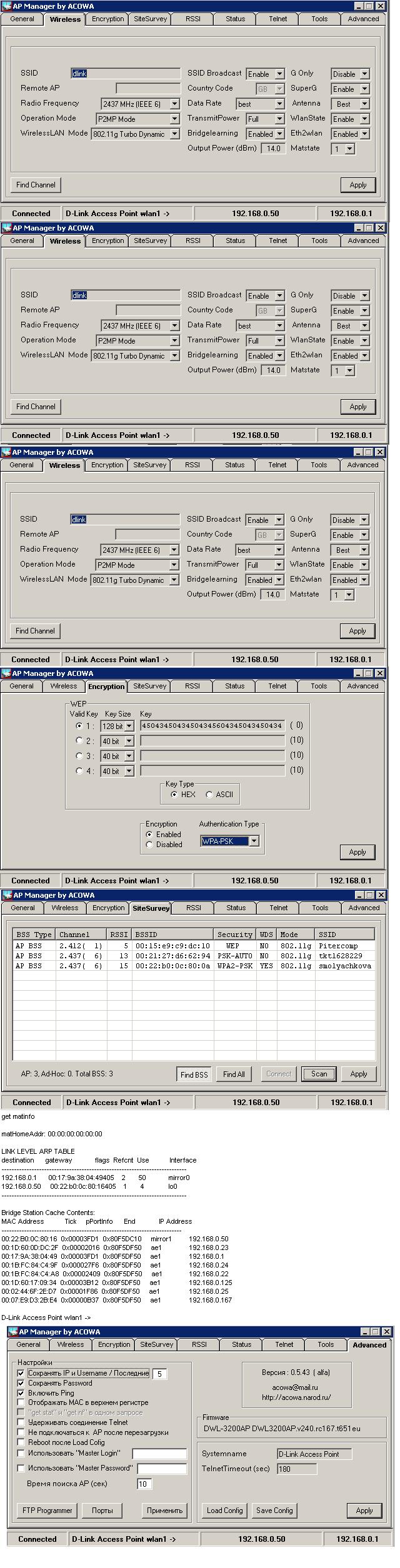The height and width of the screenshot is (1568, 400).
Task: Open SSID Broadcast dropdown in topmost Wireless window
Action: [x=279, y=74]
